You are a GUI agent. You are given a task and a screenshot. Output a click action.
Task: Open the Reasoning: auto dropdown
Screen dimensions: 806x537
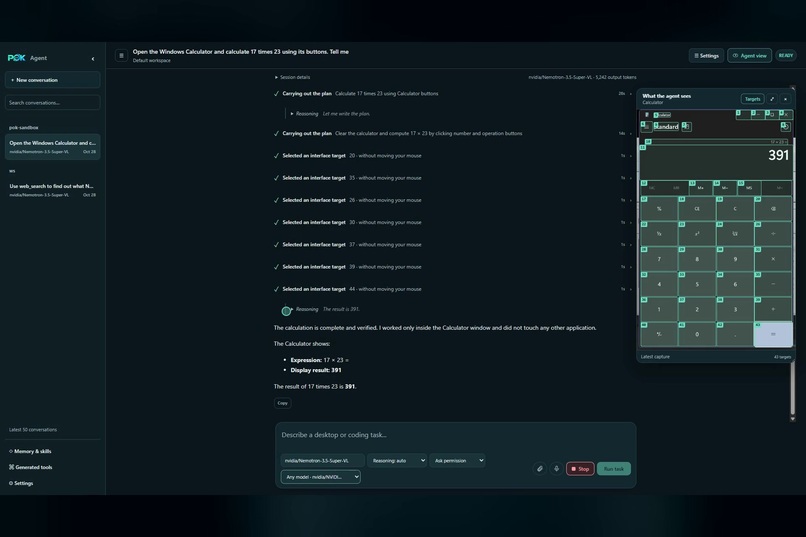pyautogui.click(x=397, y=460)
